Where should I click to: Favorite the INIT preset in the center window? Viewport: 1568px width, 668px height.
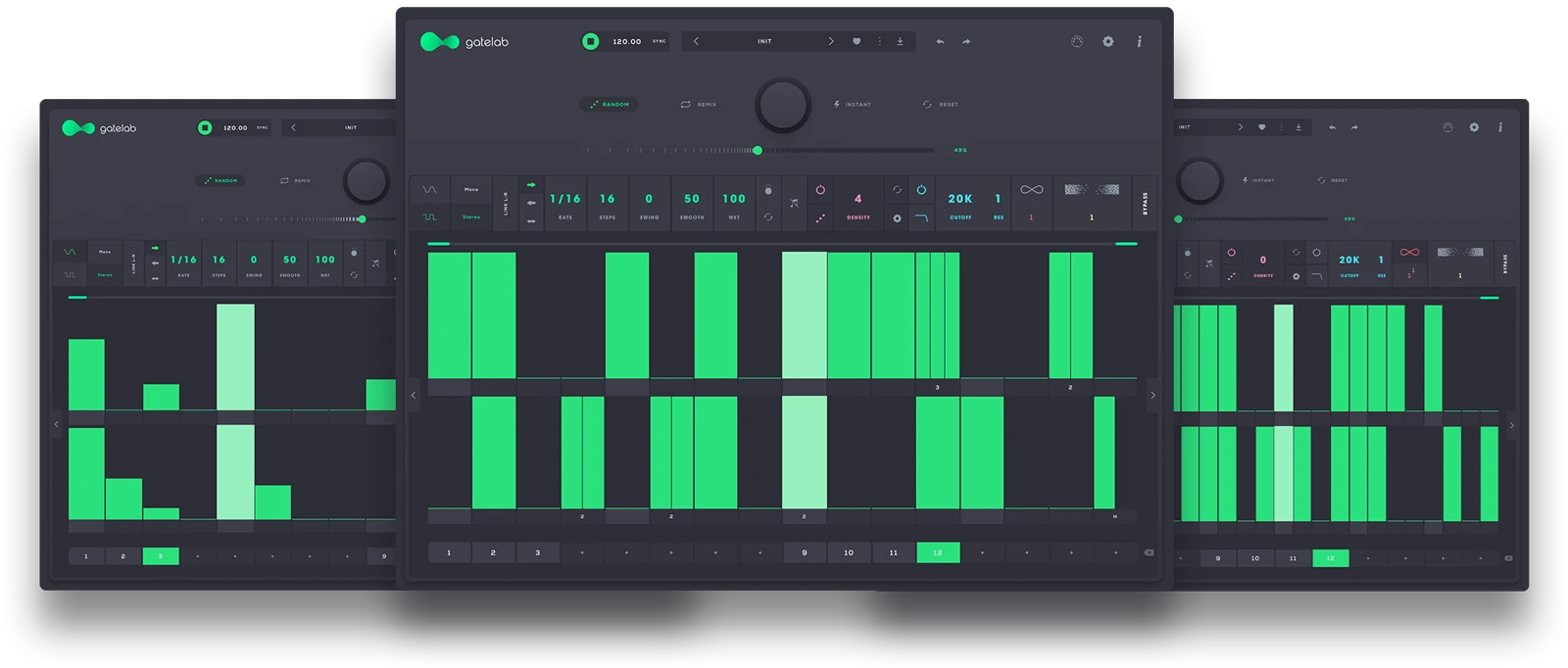click(856, 41)
